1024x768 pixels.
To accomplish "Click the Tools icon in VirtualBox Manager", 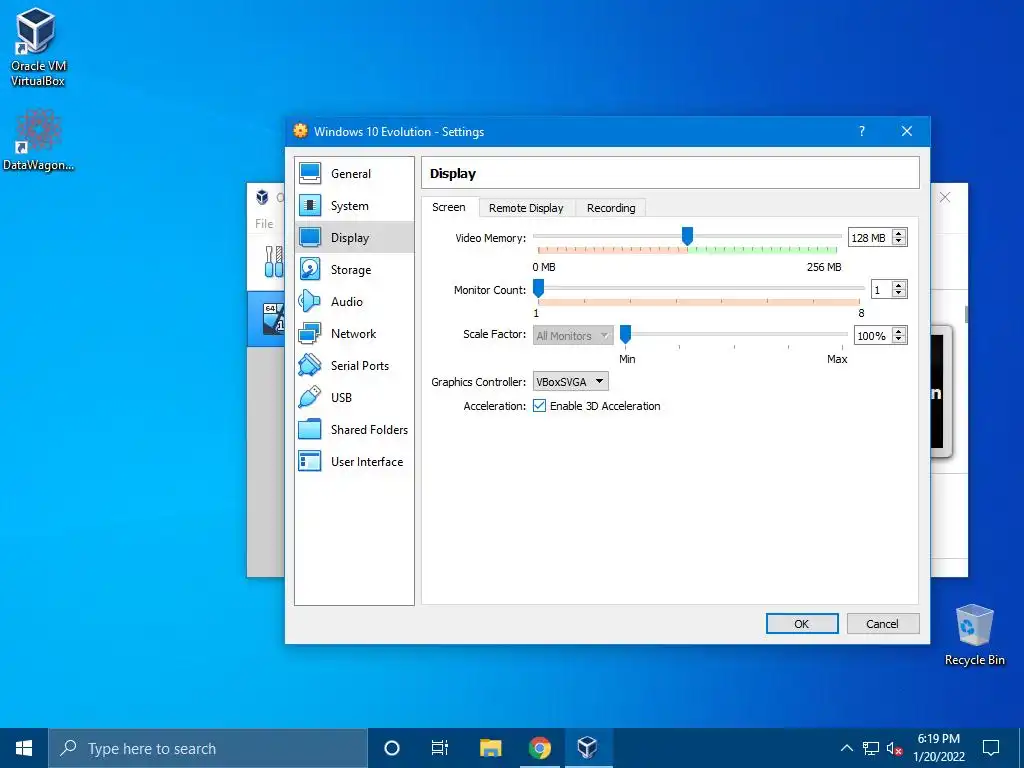I will [273, 261].
